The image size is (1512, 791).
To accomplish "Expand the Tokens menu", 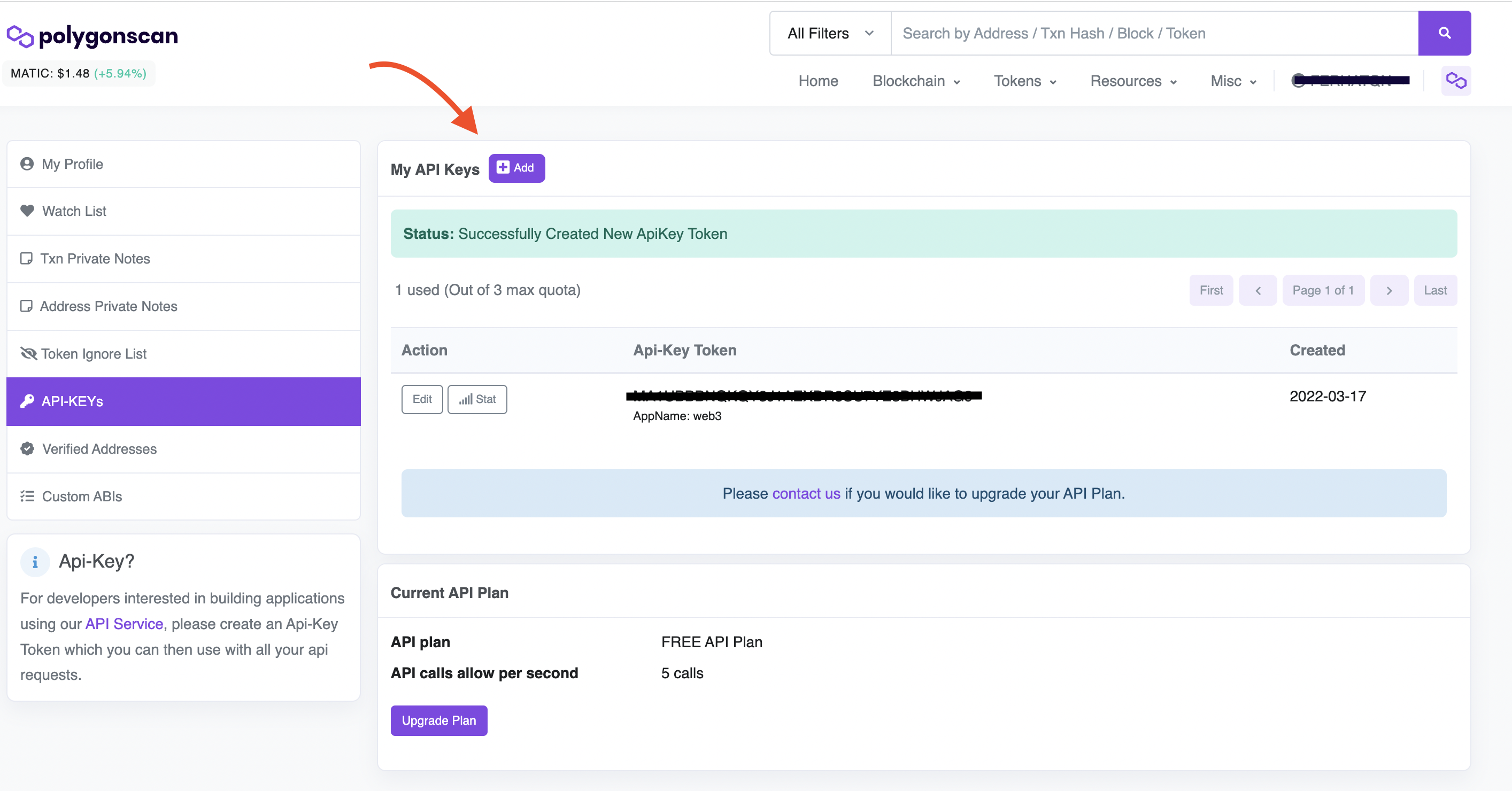I will [1025, 81].
